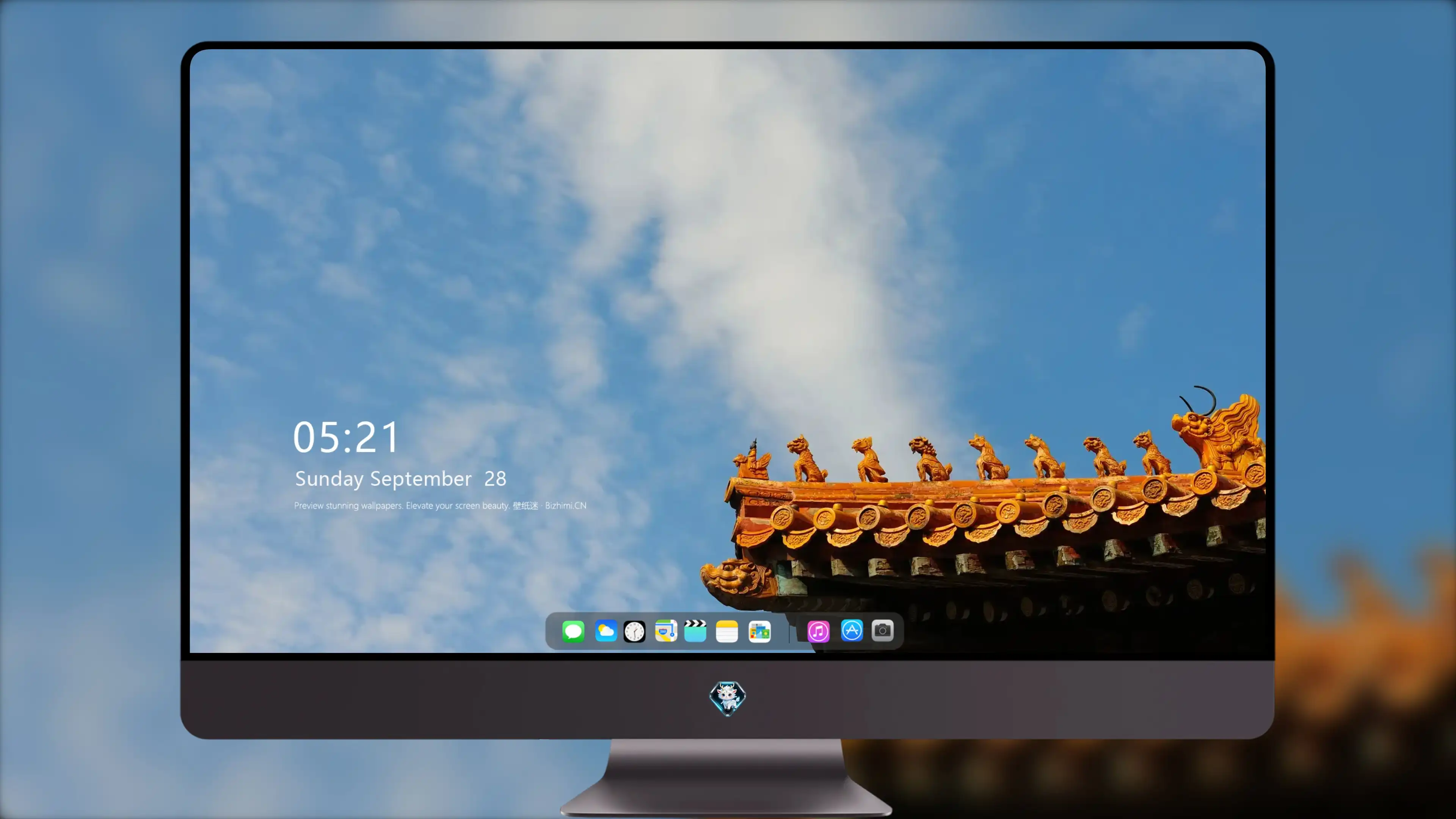Click the Bizhimi.CN wallpaper tagline text

pyautogui.click(x=440, y=505)
